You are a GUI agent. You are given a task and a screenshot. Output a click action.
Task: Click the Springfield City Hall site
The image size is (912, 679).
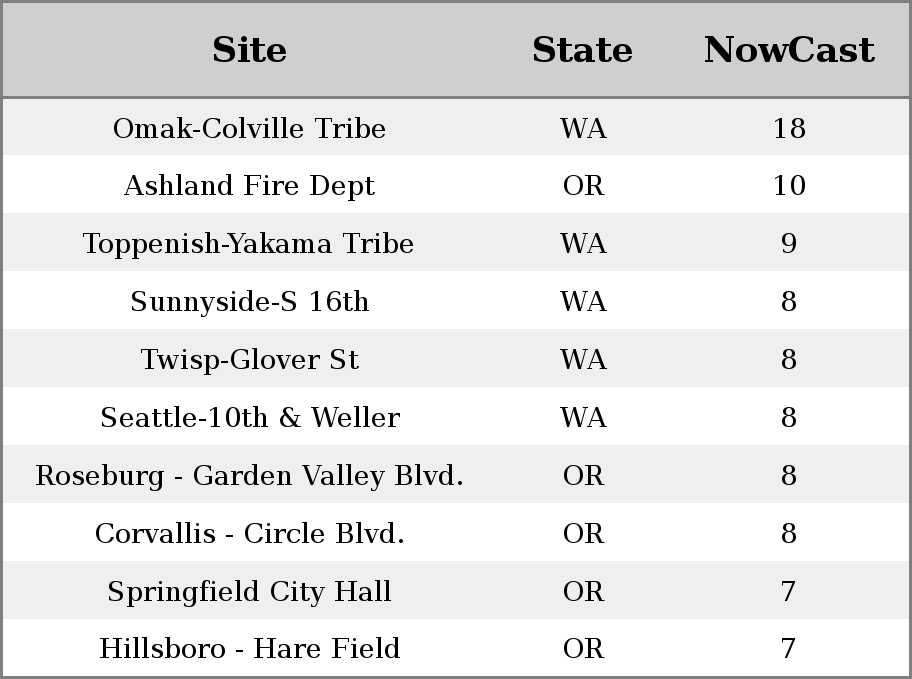click(x=250, y=591)
